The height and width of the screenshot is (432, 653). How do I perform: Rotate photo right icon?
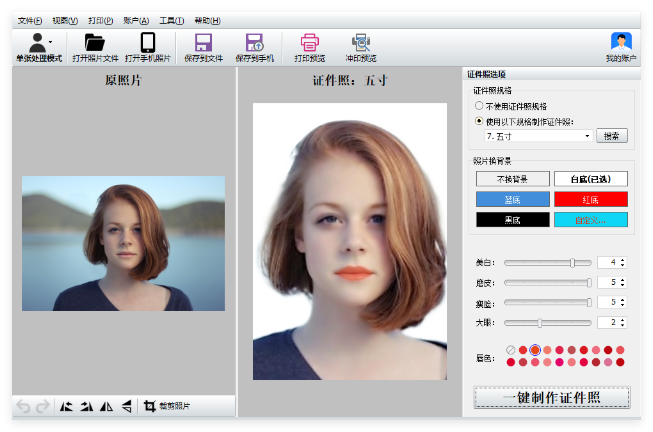(x=87, y=406)
